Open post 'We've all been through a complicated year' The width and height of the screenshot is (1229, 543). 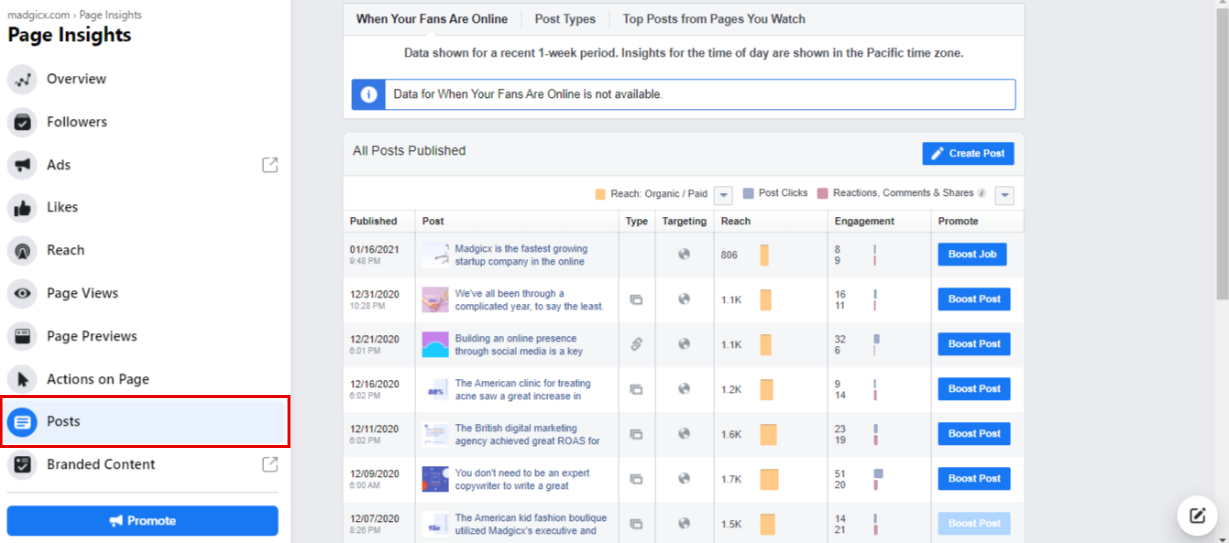coord(529,300)
